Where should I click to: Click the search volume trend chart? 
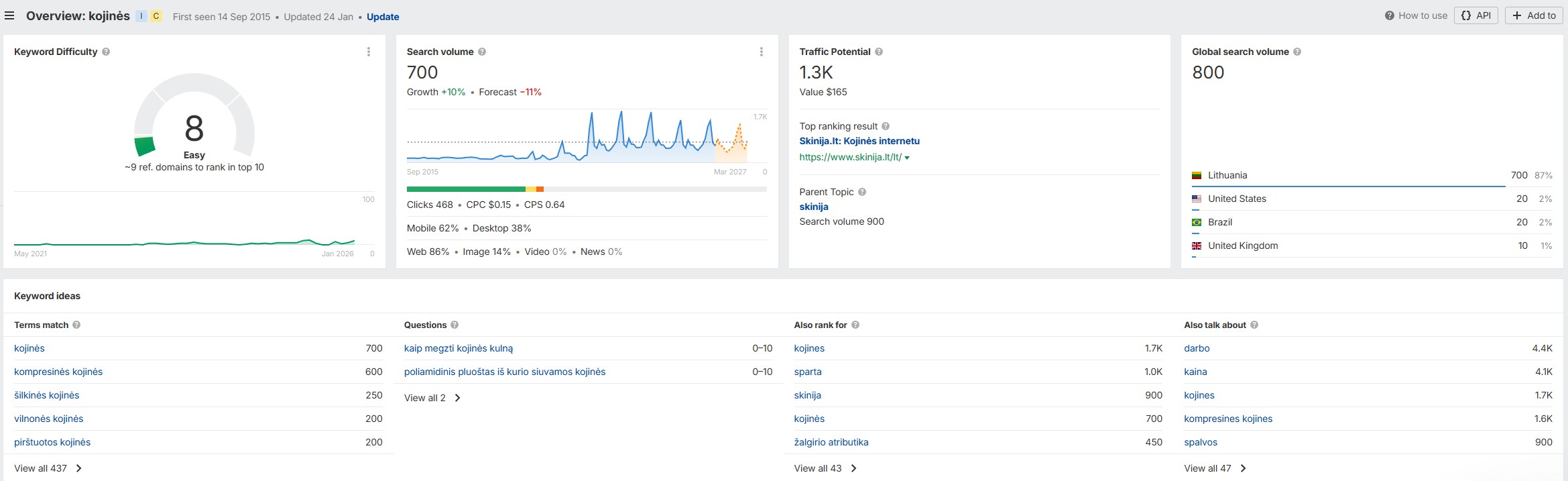coord(577,138)
